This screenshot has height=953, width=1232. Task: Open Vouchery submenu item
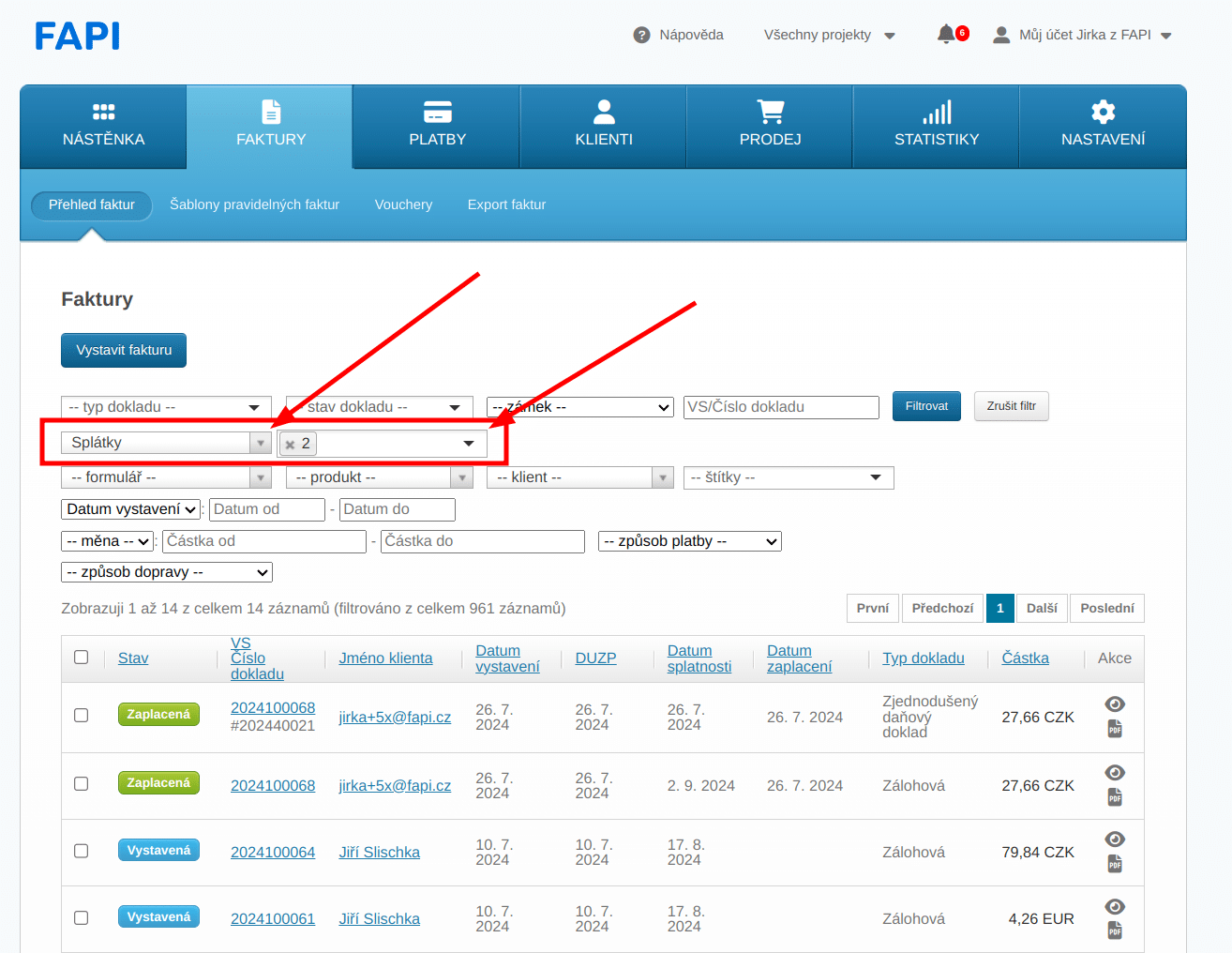tap(403, 204)
